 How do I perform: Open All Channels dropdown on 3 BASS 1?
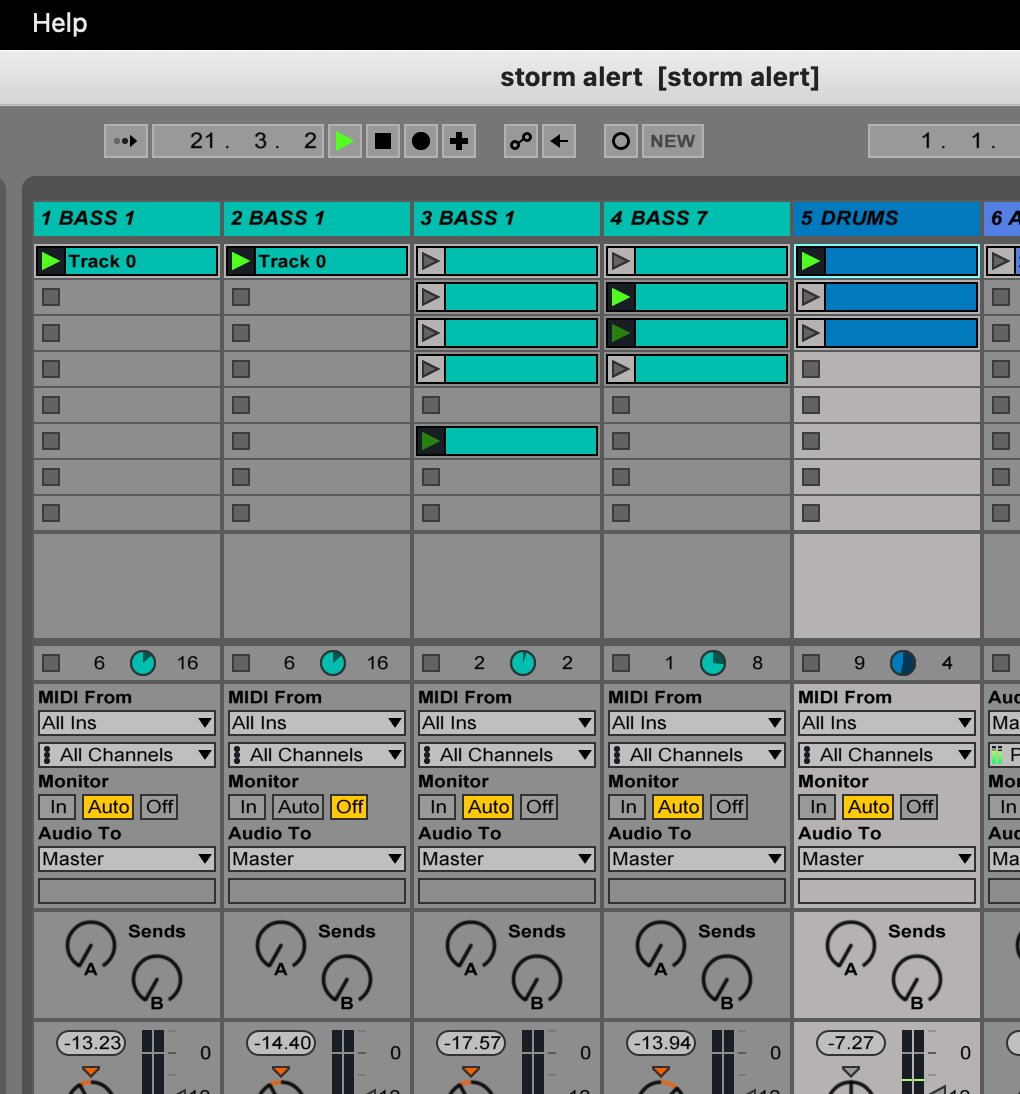507,755
